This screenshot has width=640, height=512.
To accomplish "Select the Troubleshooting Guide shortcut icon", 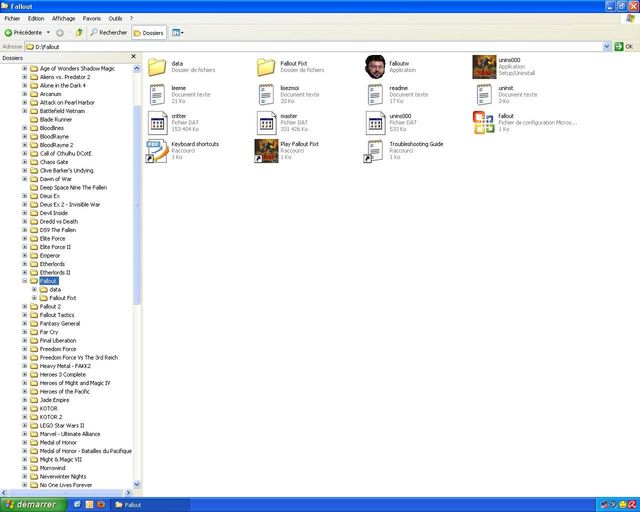I will pyautogui.click(x=374, y=151).
